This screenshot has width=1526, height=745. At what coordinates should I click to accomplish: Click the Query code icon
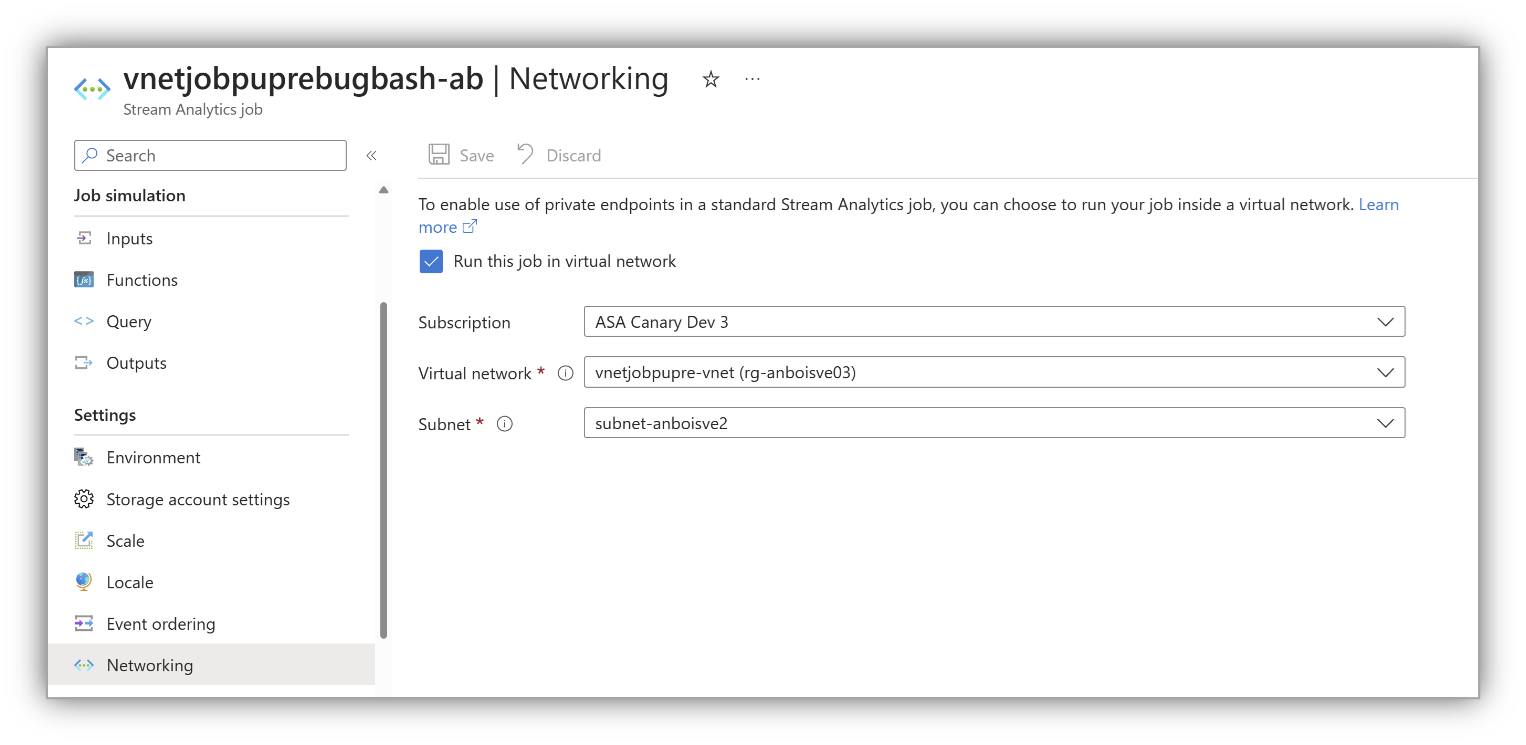click(x=85, y=321)
